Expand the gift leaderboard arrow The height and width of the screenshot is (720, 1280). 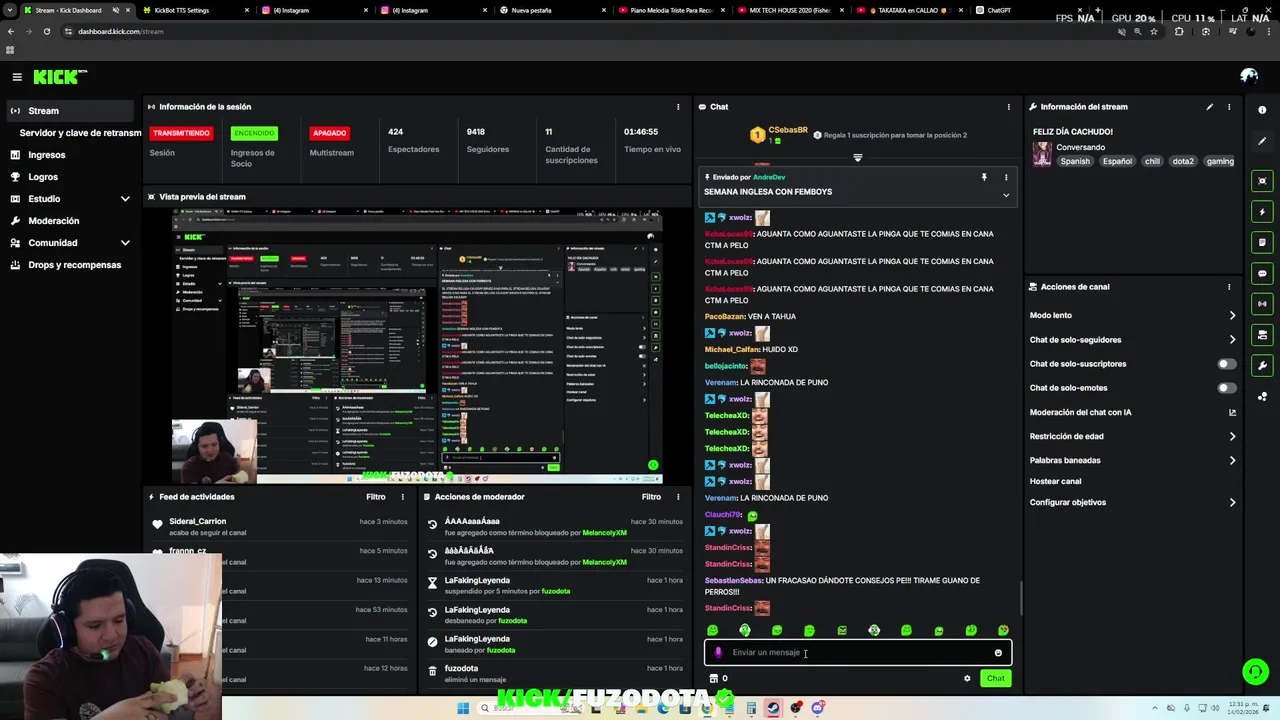click(x=857, y=158)
